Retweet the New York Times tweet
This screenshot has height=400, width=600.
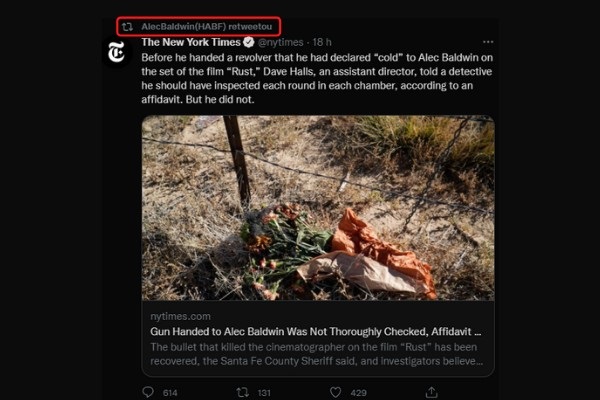point(239,392)
